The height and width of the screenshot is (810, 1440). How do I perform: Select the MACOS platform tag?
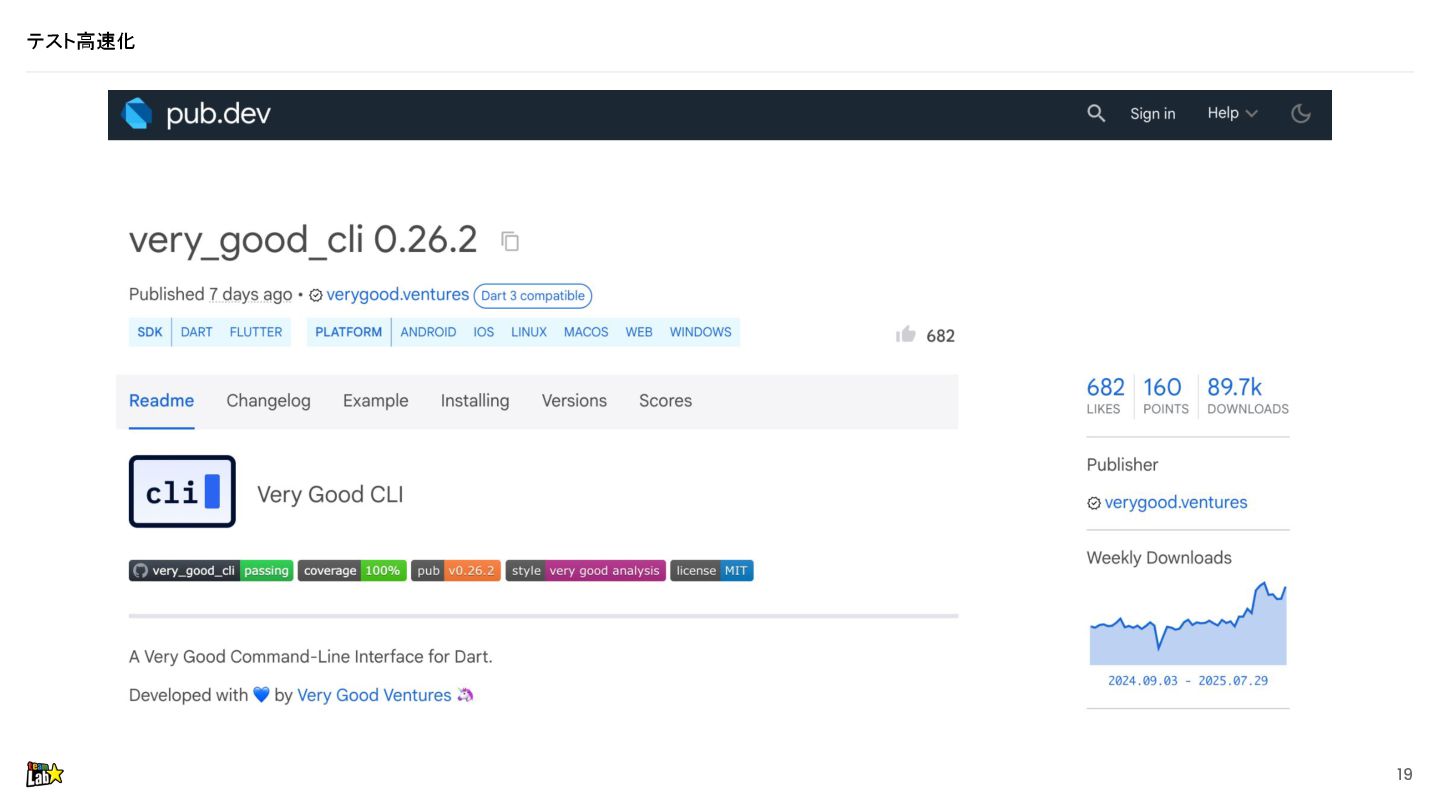(586, 332)
